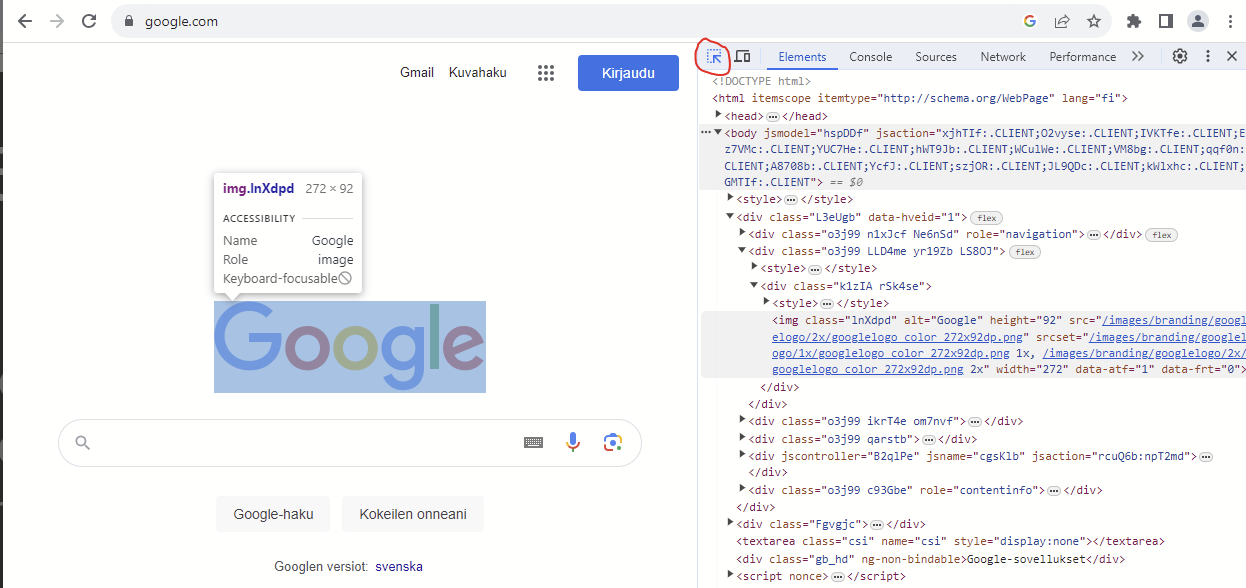The height and width of the screenshot is (588, 1246).
Task: View site information via the lock icon
Action: (128, 21)
